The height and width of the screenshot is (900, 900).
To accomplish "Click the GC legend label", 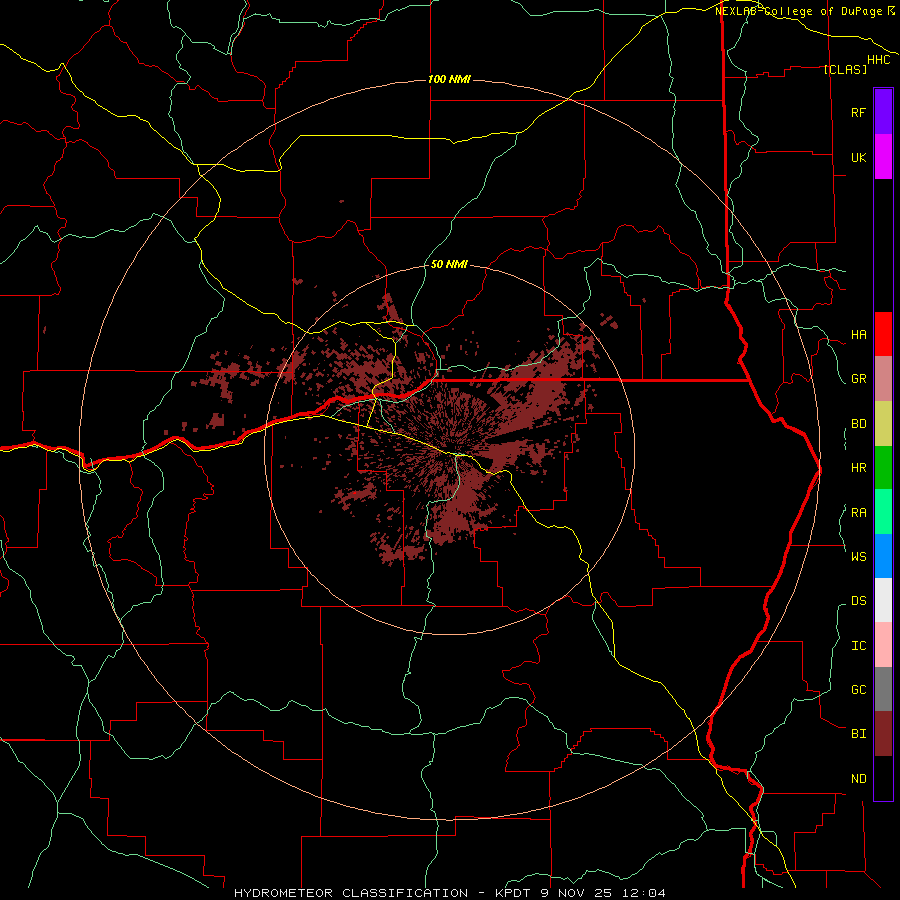I will tap(858, 690).
